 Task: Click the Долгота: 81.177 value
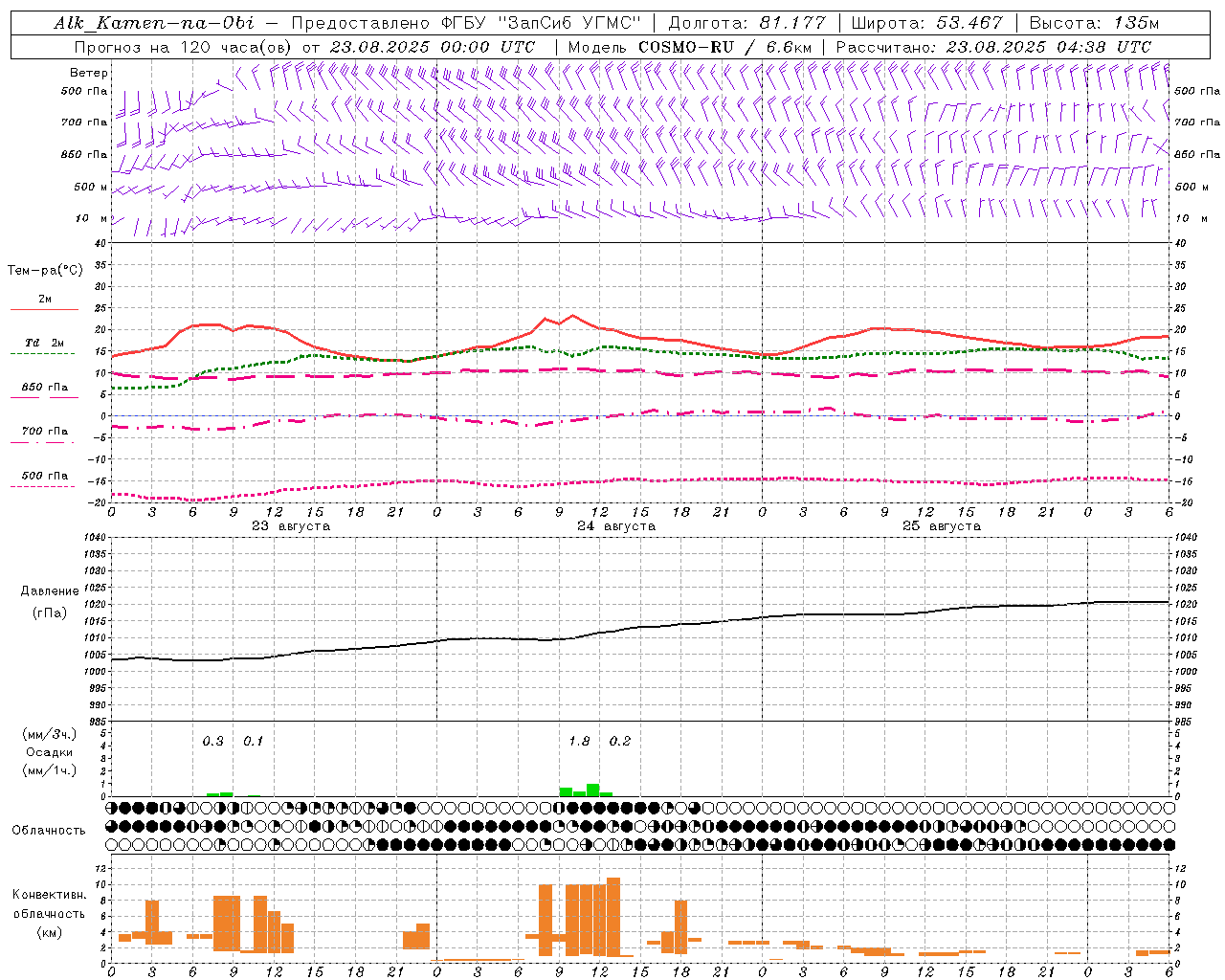[x=746, y=23]
